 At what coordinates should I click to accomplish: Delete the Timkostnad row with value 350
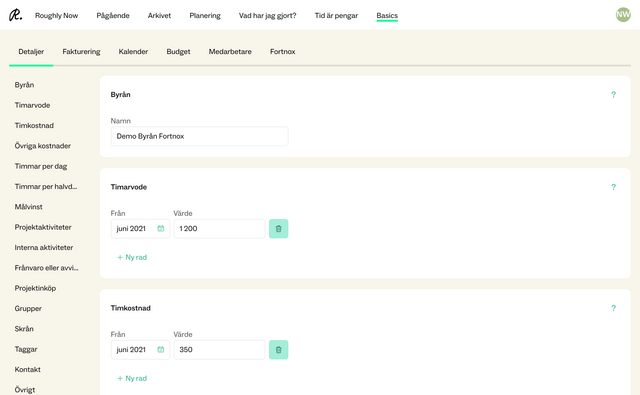[x=278, y=350]
